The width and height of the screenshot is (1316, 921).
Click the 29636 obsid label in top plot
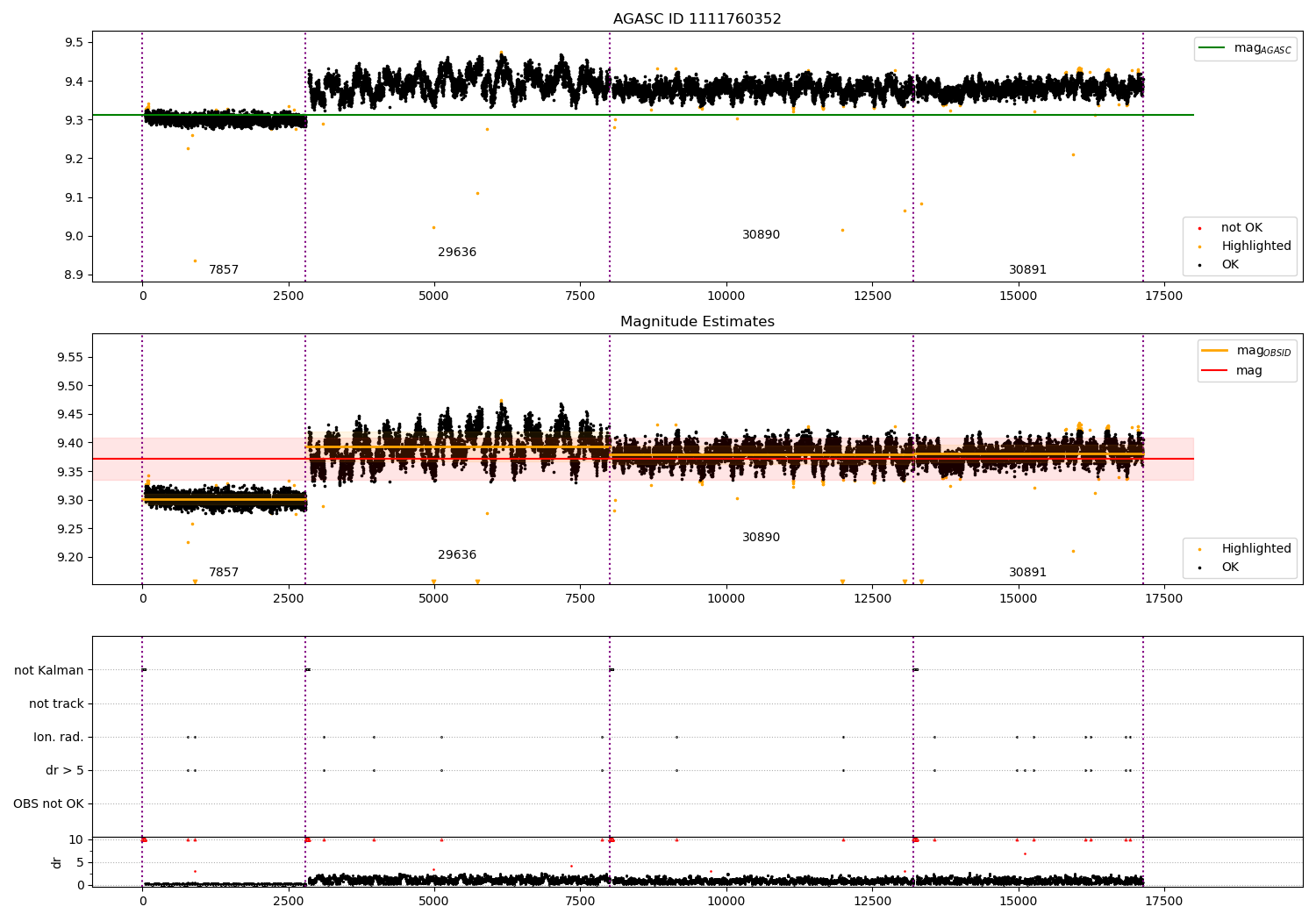pyautogui.click(x=457, y=253)
